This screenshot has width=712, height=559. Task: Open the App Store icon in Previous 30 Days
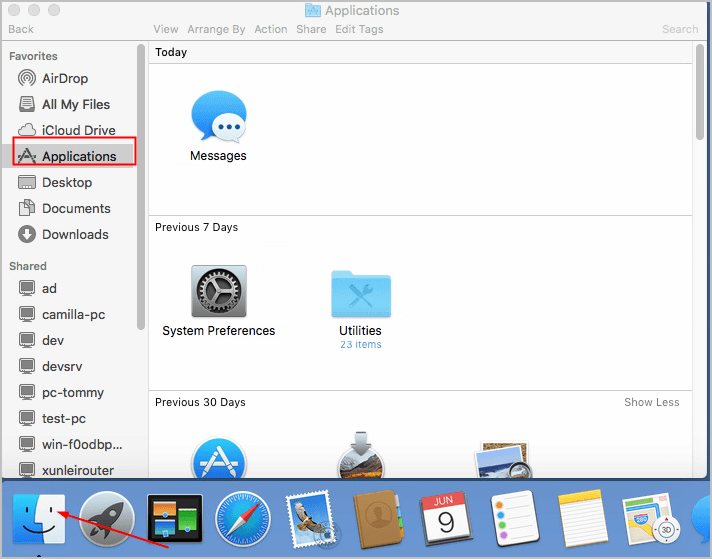pyautogui.click(x=219, y=457)
